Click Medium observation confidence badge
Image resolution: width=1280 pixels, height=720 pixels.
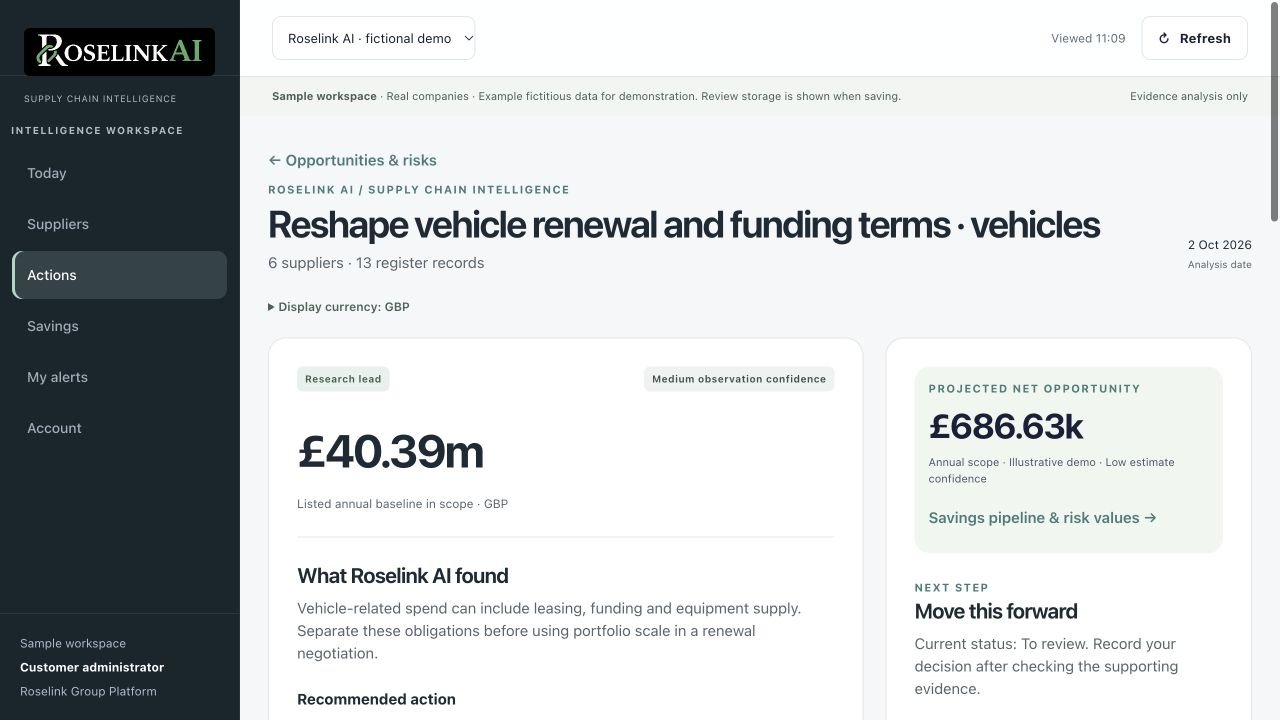[739, 379]
